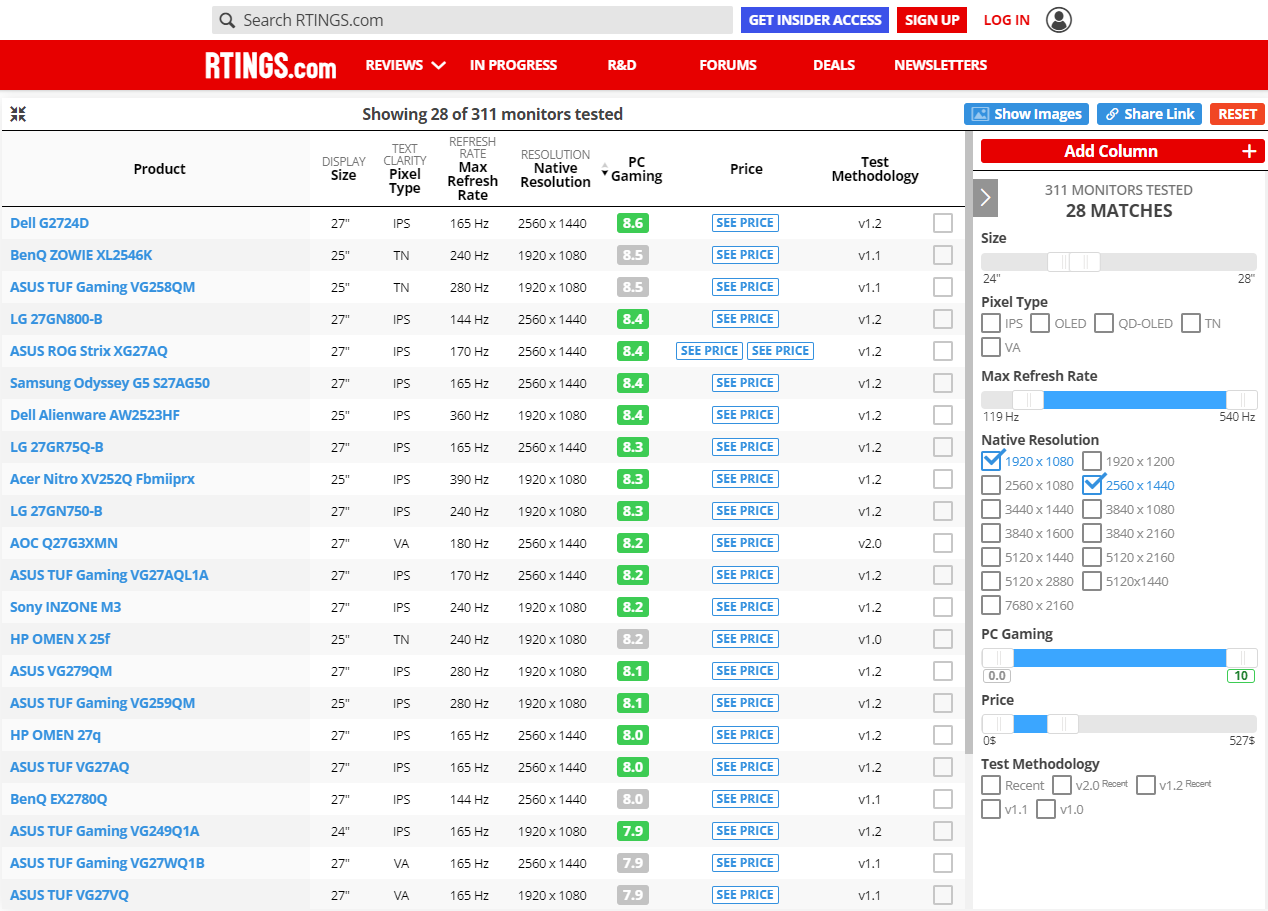Open the R&D menu item
This screenshot has height=911, width=1268.
pyautogui.click(x=621, y=65)
